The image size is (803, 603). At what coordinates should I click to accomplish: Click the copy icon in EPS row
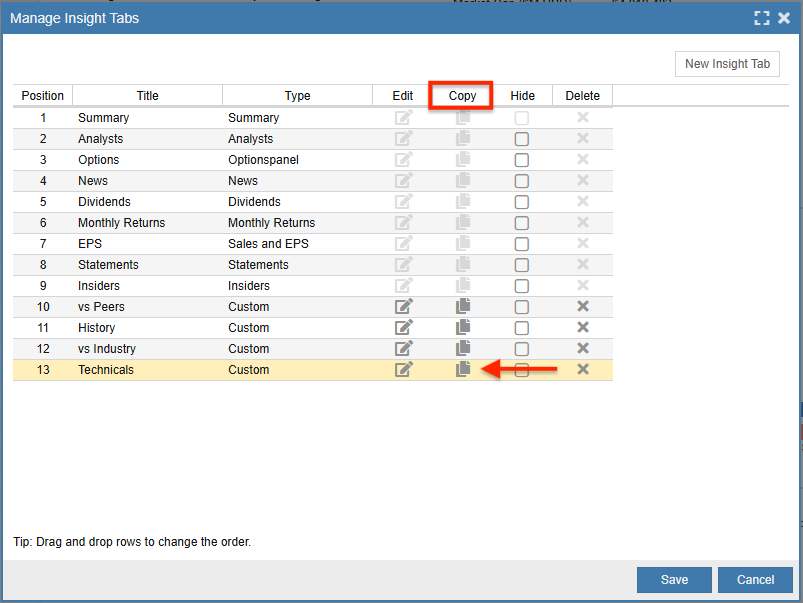point(463,243)
